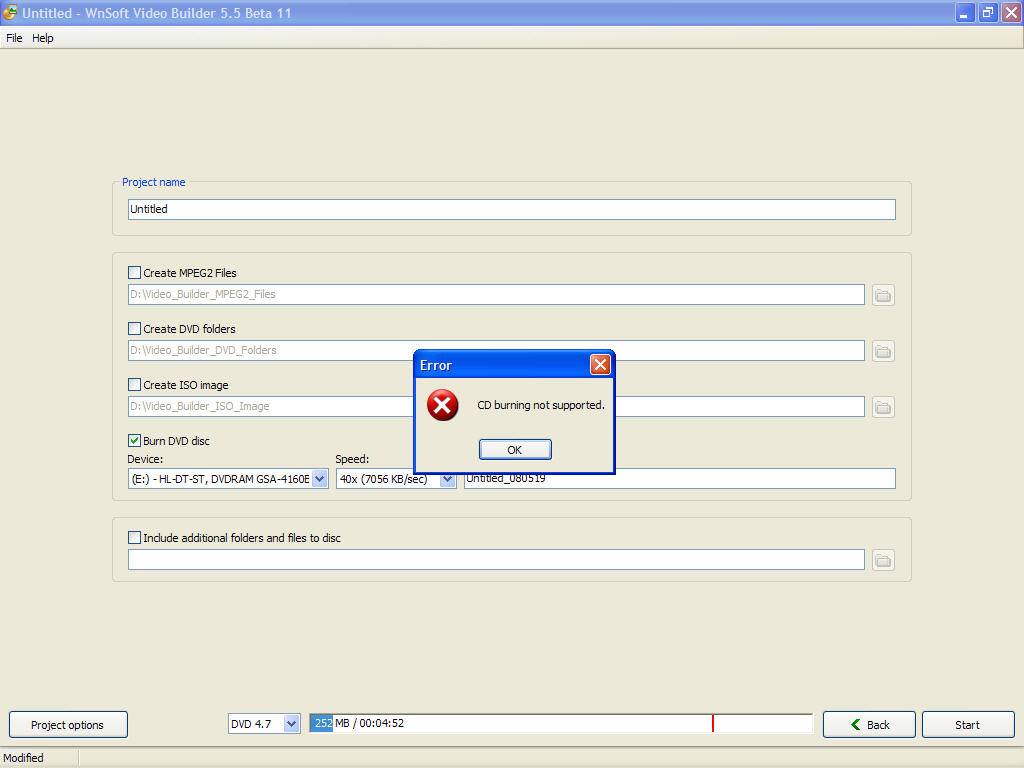Viewport: 1024px width, 768px height.
Task: Uncheck the Burn DVD disc option
Action: (135, 441)
